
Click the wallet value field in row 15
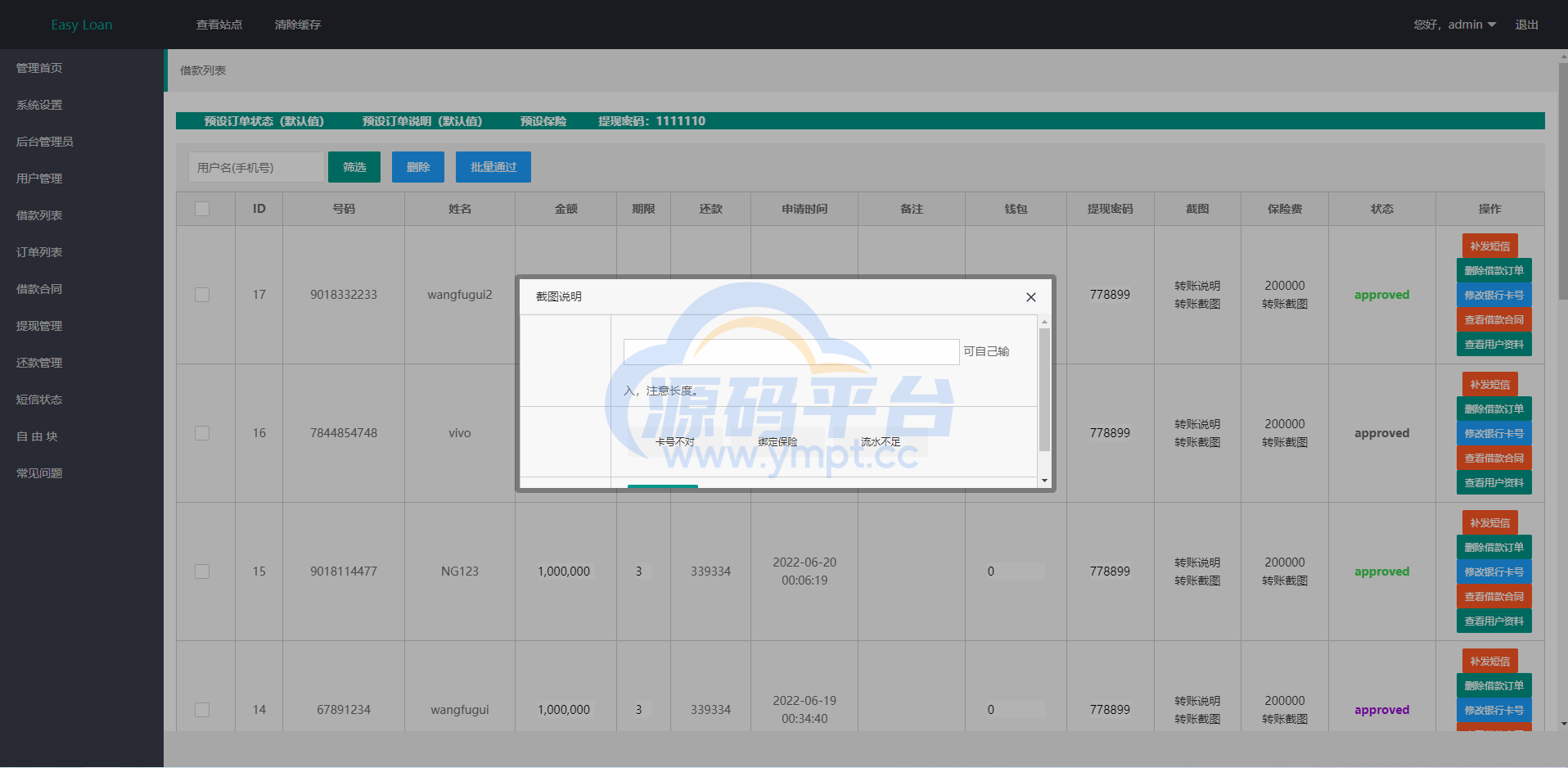coord(1015,571)
